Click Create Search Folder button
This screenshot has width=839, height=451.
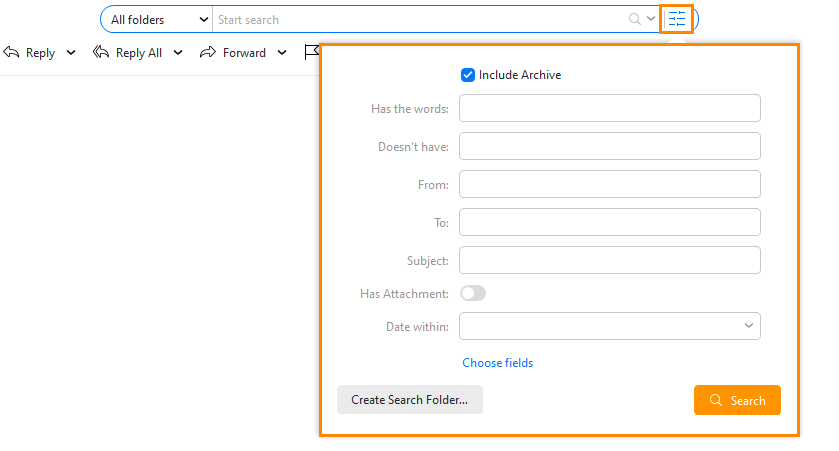[x=410, y=400]
